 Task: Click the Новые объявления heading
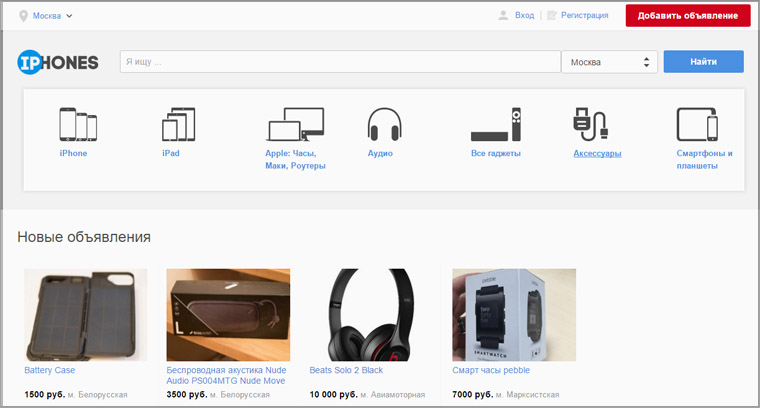tap(84, 237)
